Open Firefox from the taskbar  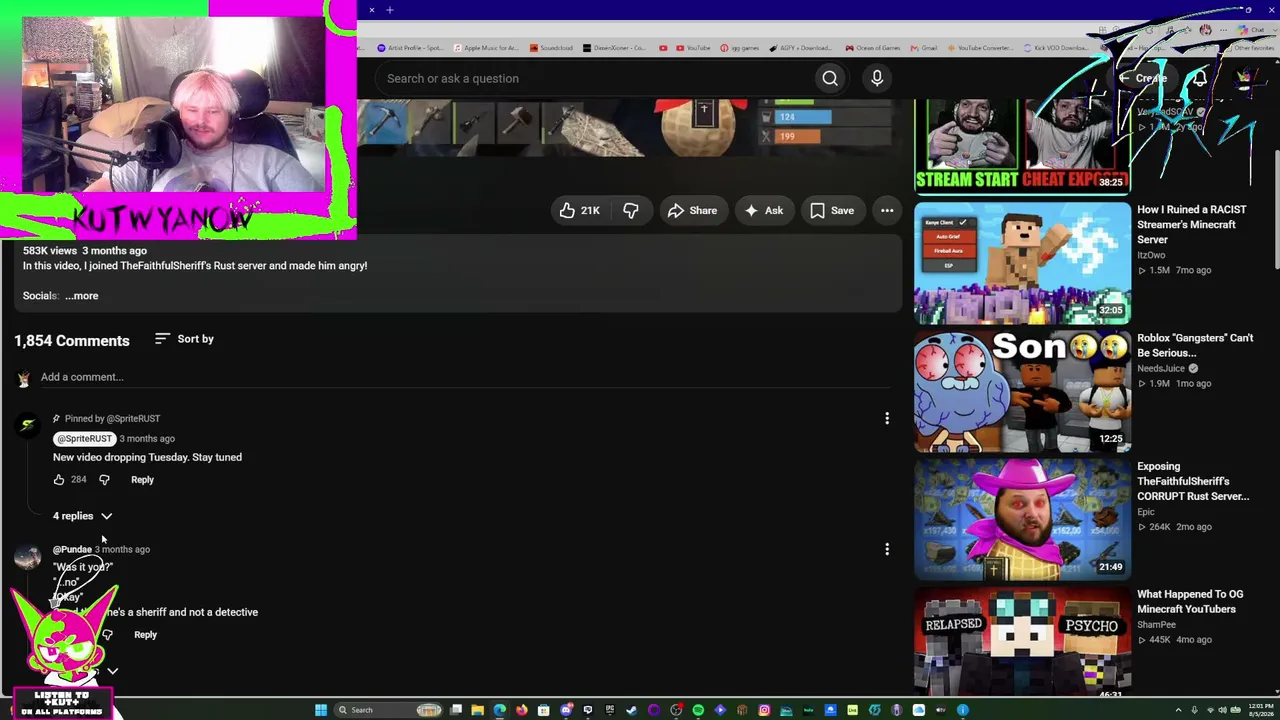pyautogui.click(x=522, y=710)
